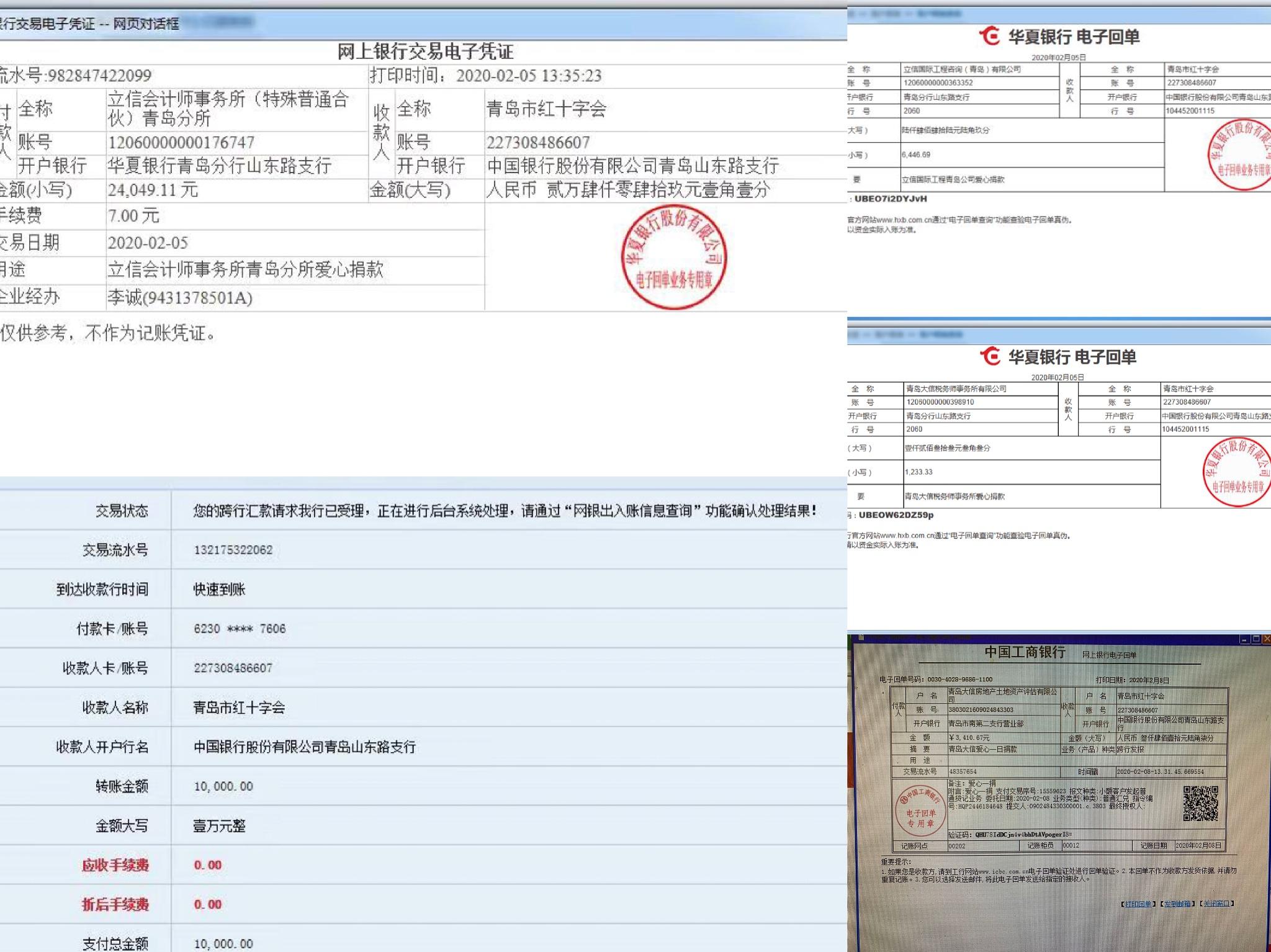
Task: Click the red seal beside the 1,233.33 amount
Action: 1237,472
